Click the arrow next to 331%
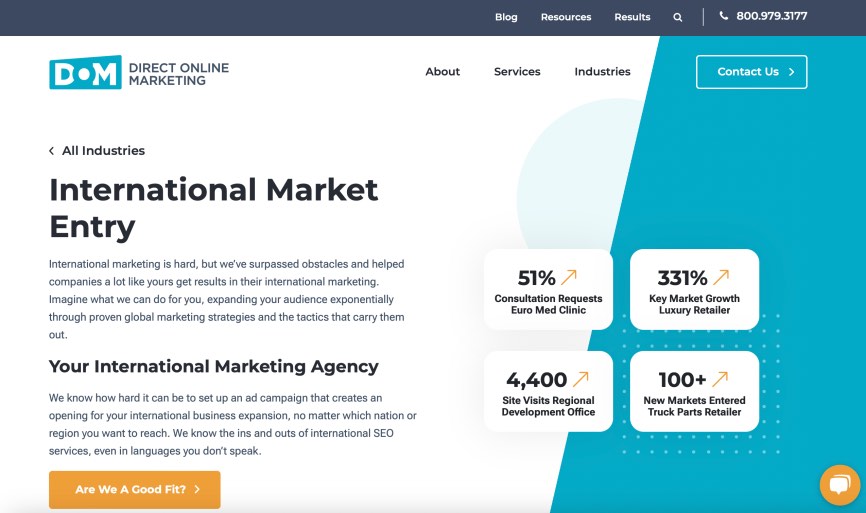 coord(721,277)
